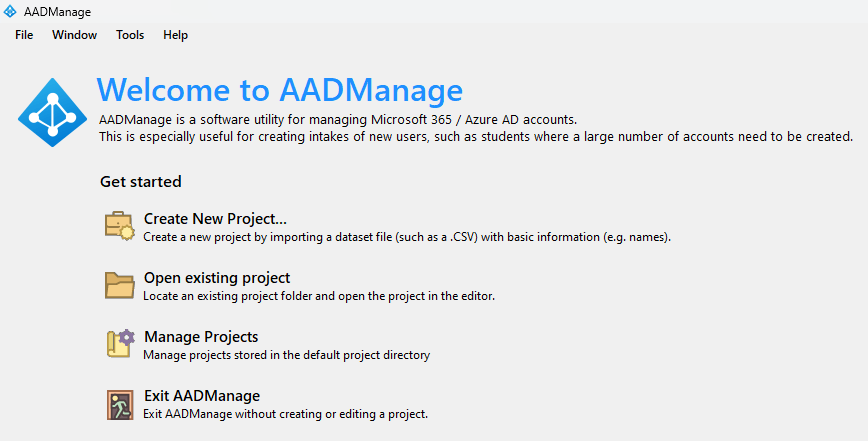This screenshot has height=441, width=868.
Task: Open the Help menu
Action: coord(175,35)
